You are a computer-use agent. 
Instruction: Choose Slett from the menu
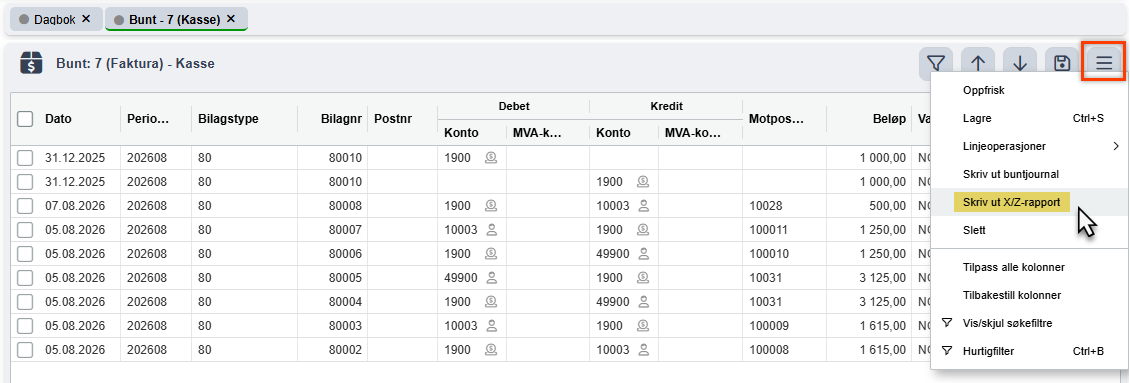[x=1029, y=230]
